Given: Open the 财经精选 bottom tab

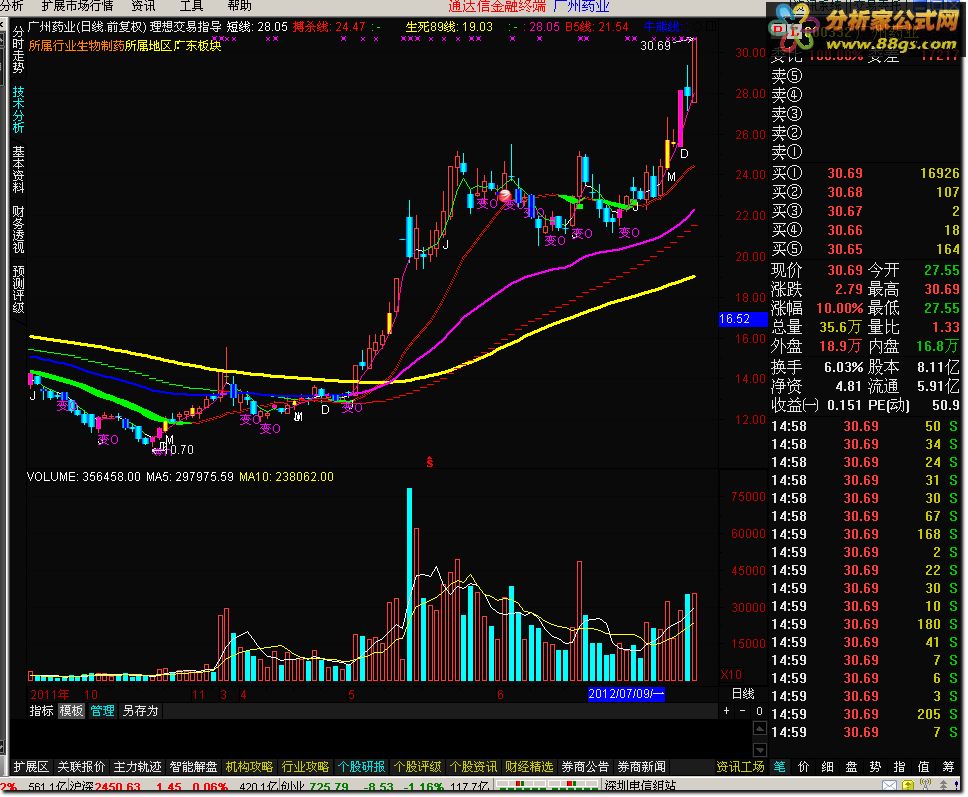Looking at the screenshot, I should (529, 767).
